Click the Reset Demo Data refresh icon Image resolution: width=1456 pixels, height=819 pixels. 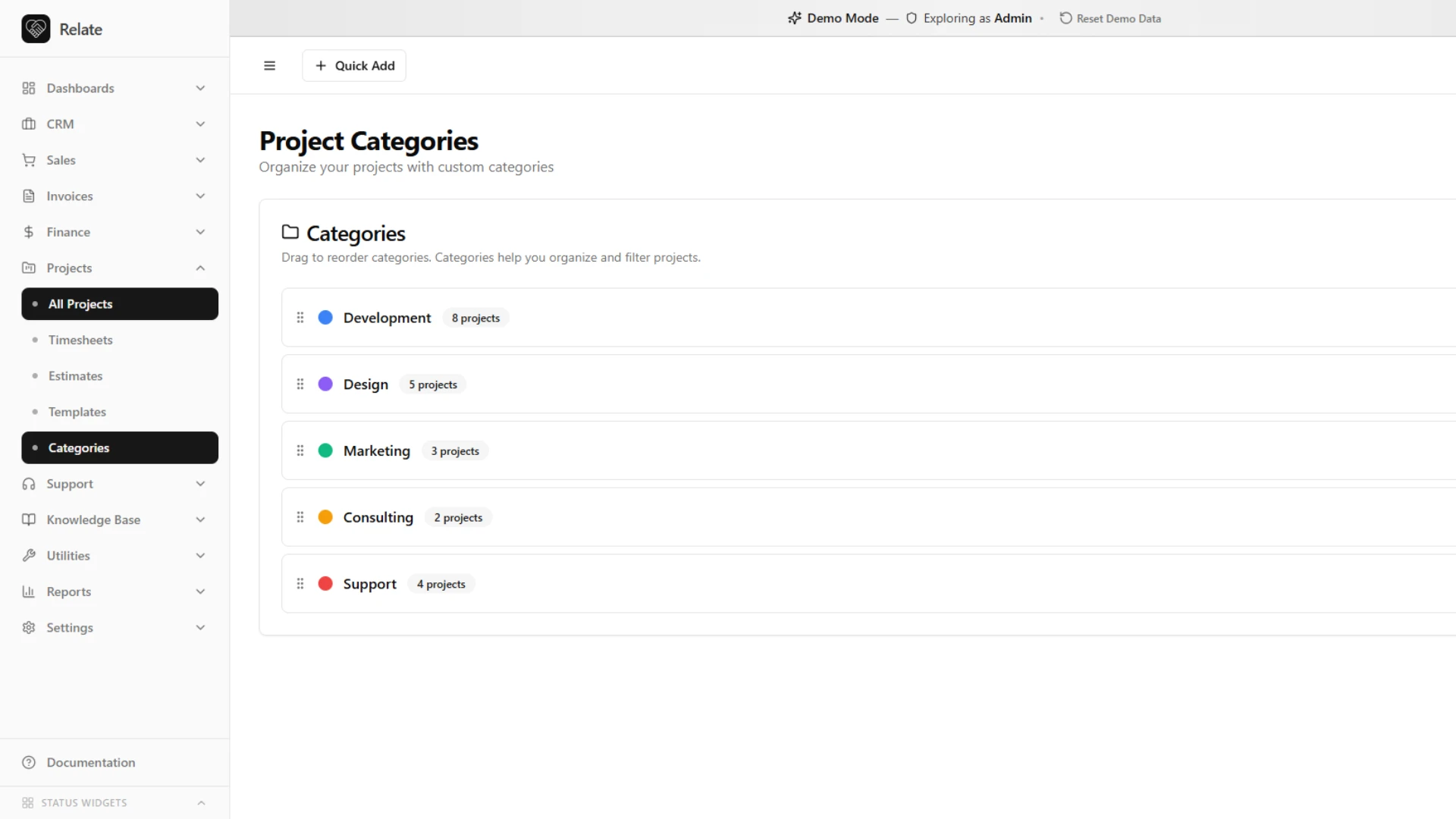(1065, 18)
